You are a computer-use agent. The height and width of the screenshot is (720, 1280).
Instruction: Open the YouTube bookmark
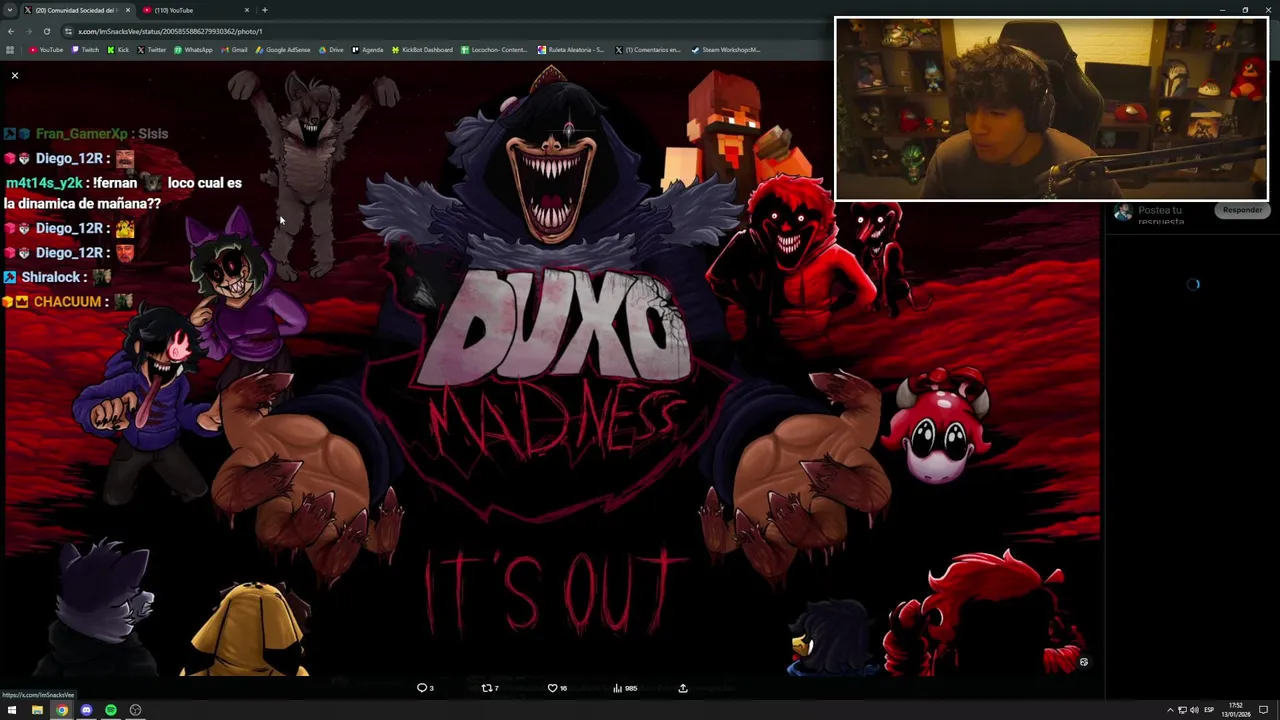pos(46,50)
